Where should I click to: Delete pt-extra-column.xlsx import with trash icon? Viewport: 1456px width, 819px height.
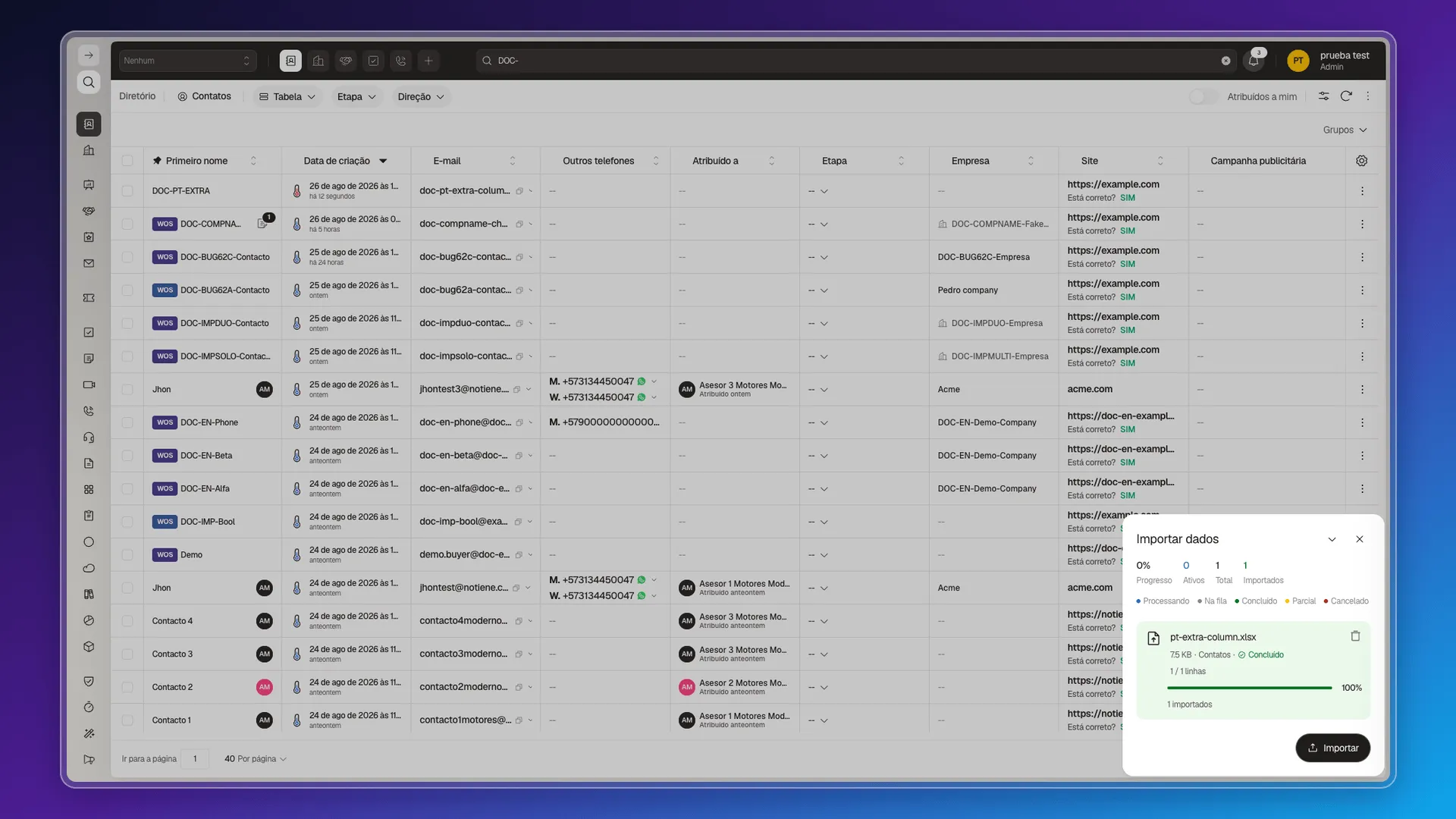click(x=1355, y=636)
